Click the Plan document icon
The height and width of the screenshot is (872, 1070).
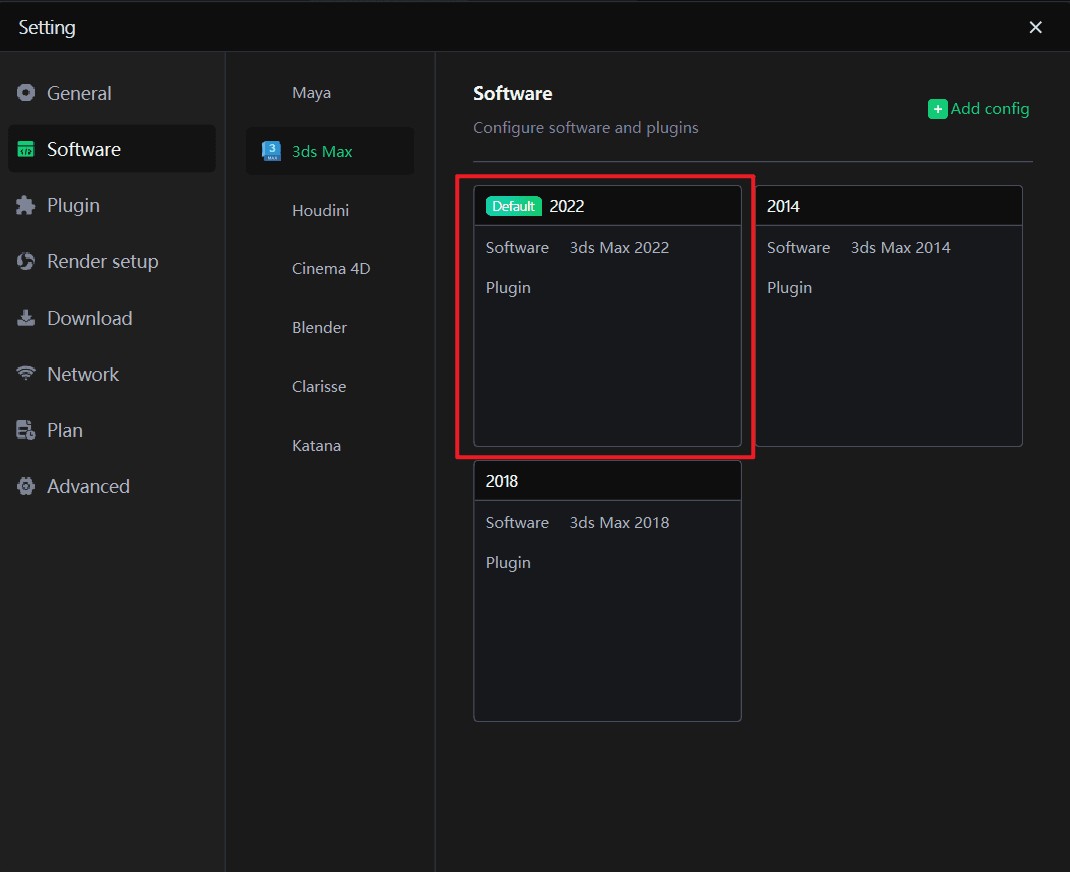point(26,430)
